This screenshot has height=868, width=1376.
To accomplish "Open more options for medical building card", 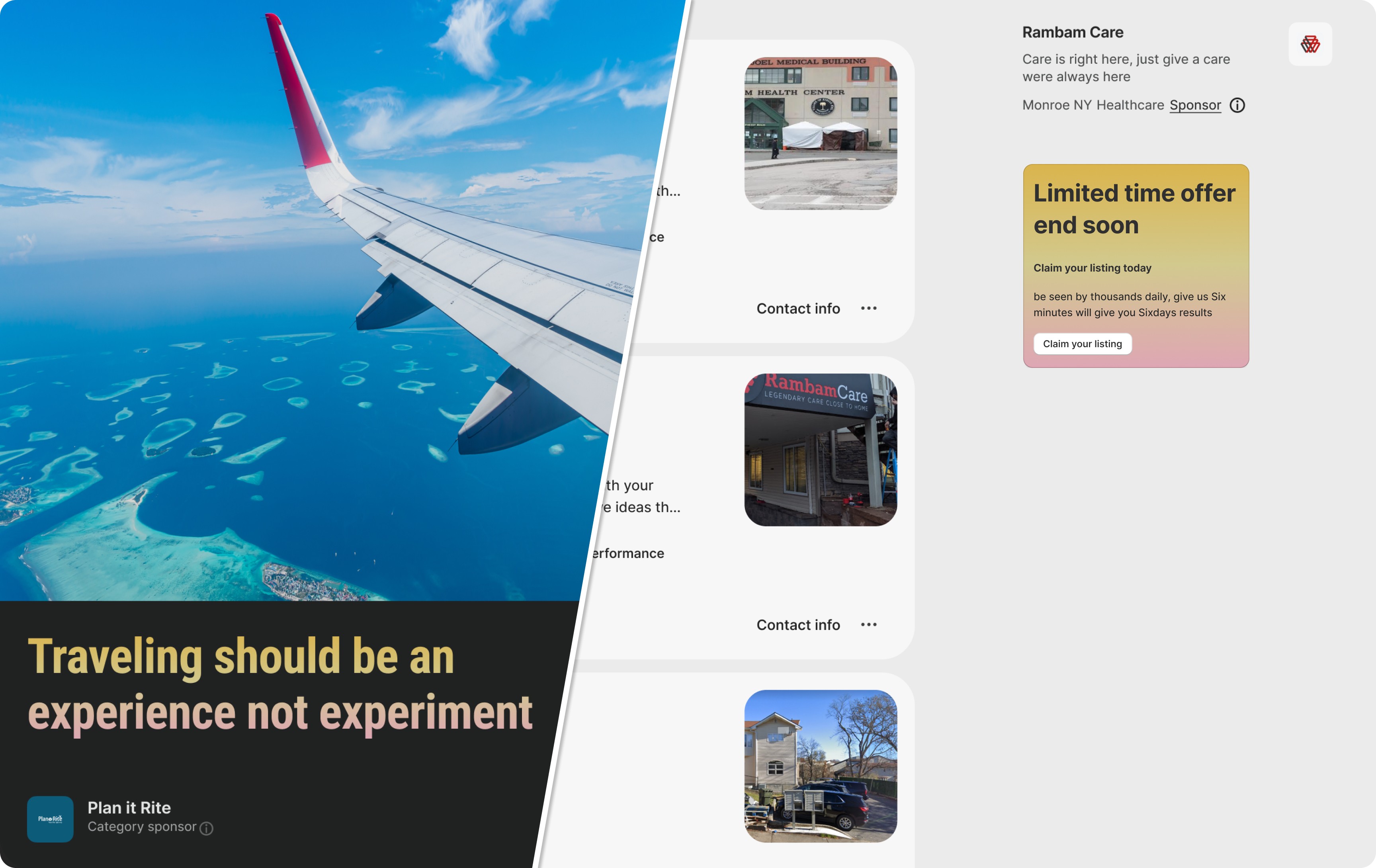I will click(869, 309).
